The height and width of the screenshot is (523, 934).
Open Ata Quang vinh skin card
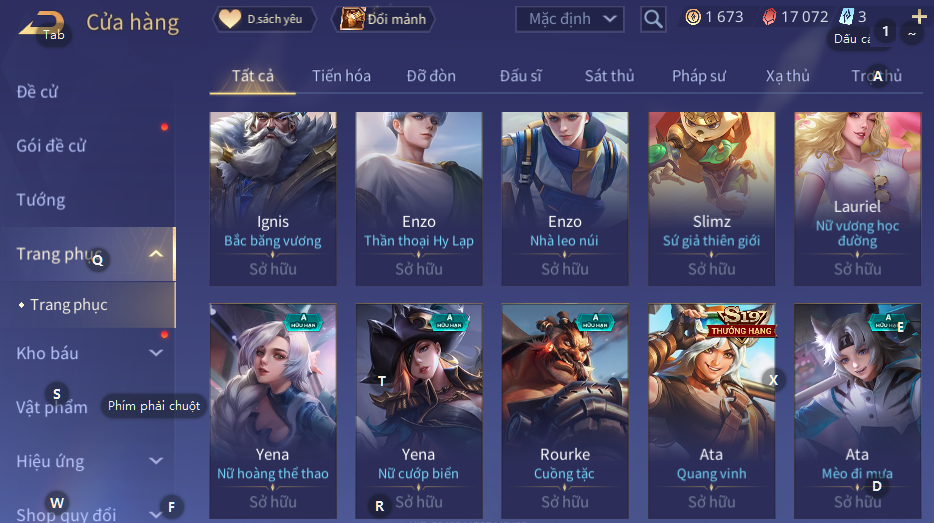[711, 410]
